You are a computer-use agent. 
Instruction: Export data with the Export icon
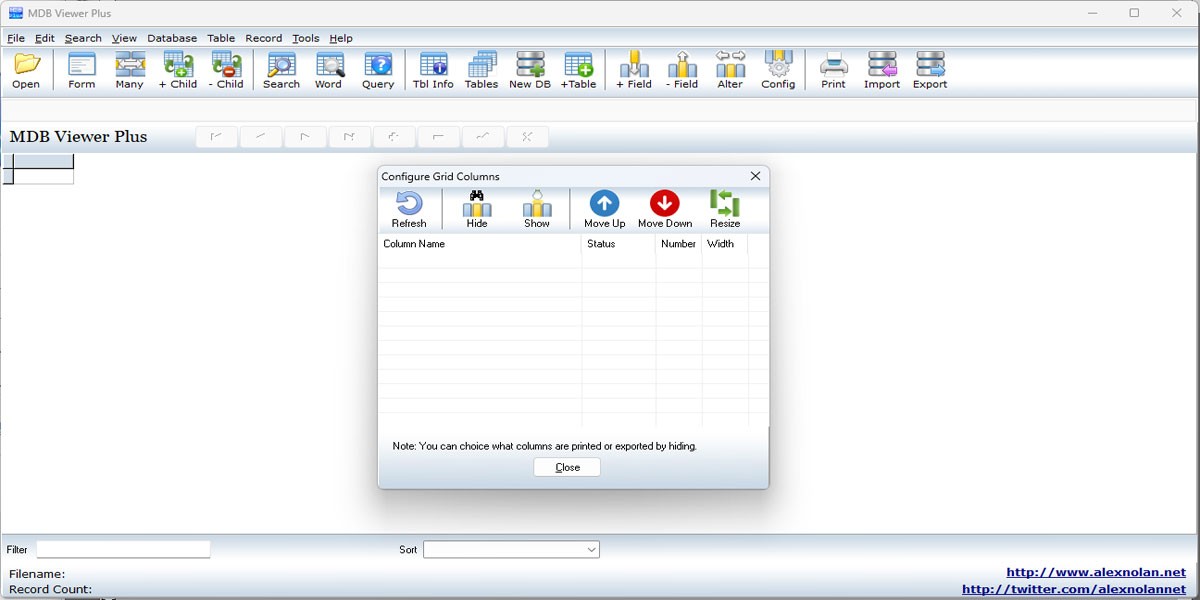tap(930, 70)
